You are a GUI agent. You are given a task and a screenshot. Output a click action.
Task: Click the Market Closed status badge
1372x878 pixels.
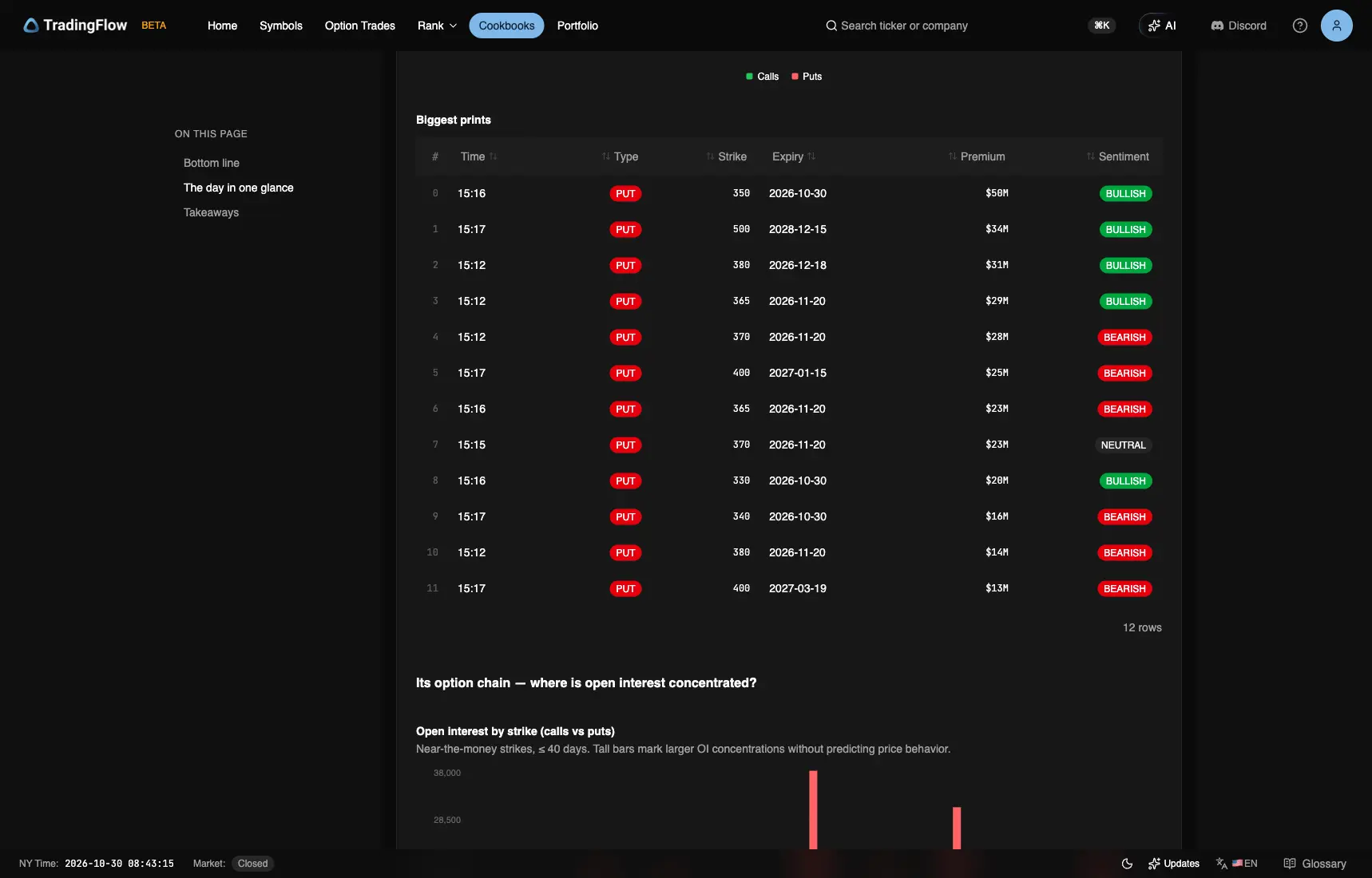[x=252, y=864]
